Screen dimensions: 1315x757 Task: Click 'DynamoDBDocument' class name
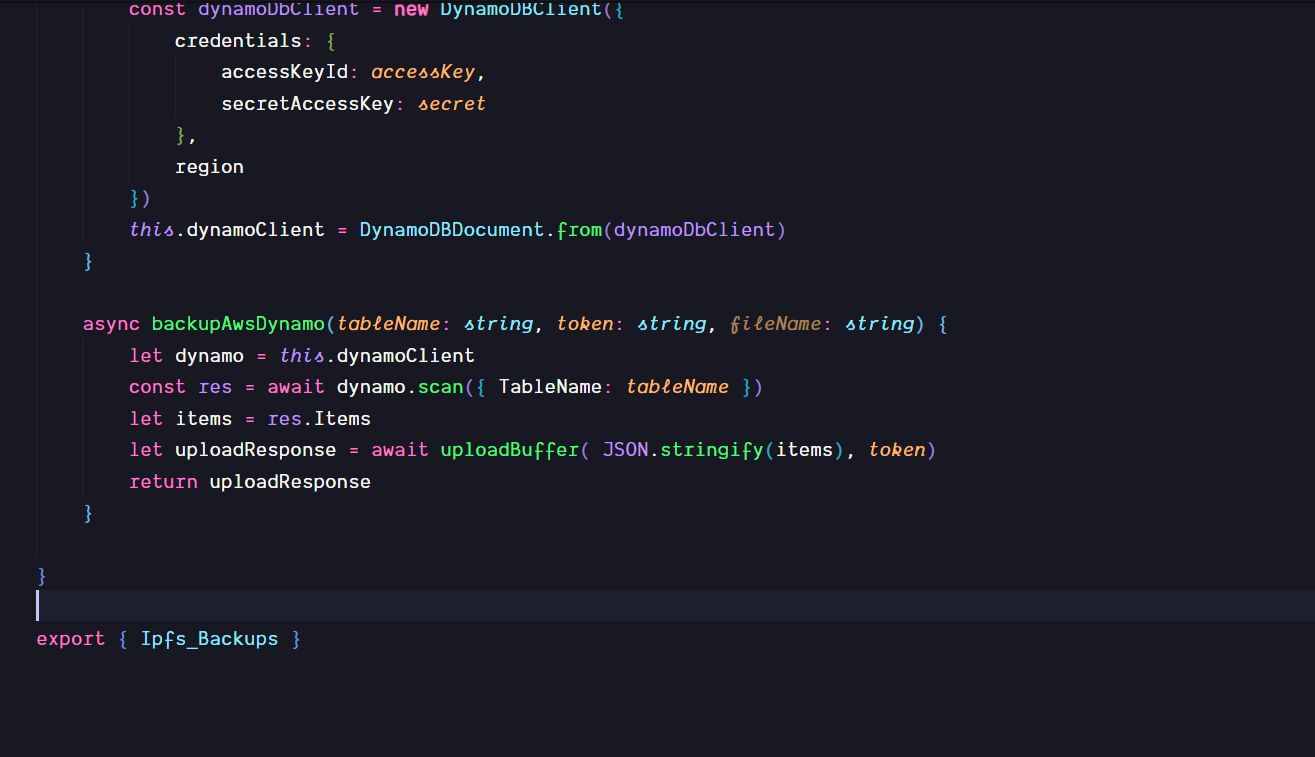pyautogui.click(x=452, y=230)
